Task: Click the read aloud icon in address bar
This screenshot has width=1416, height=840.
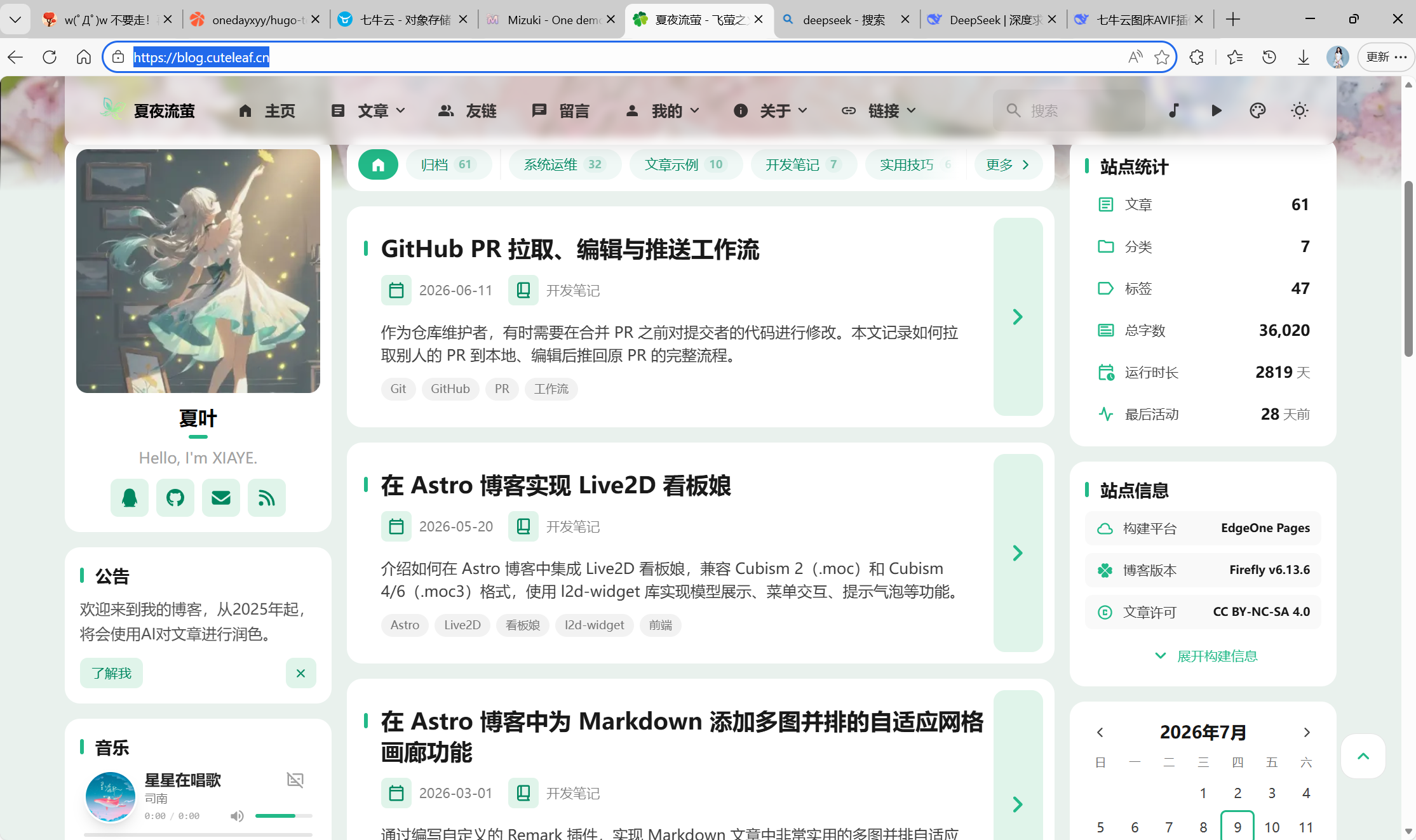Action: click(x=1135, y=57)
